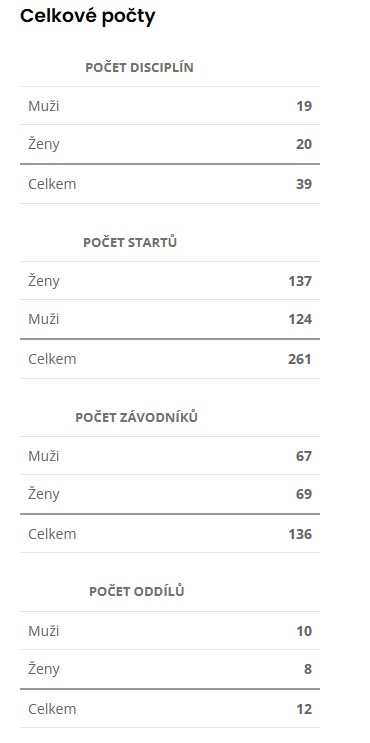370x743 pixels.
Task: Select the Celkem row showing 12
Action: (170, 709)
